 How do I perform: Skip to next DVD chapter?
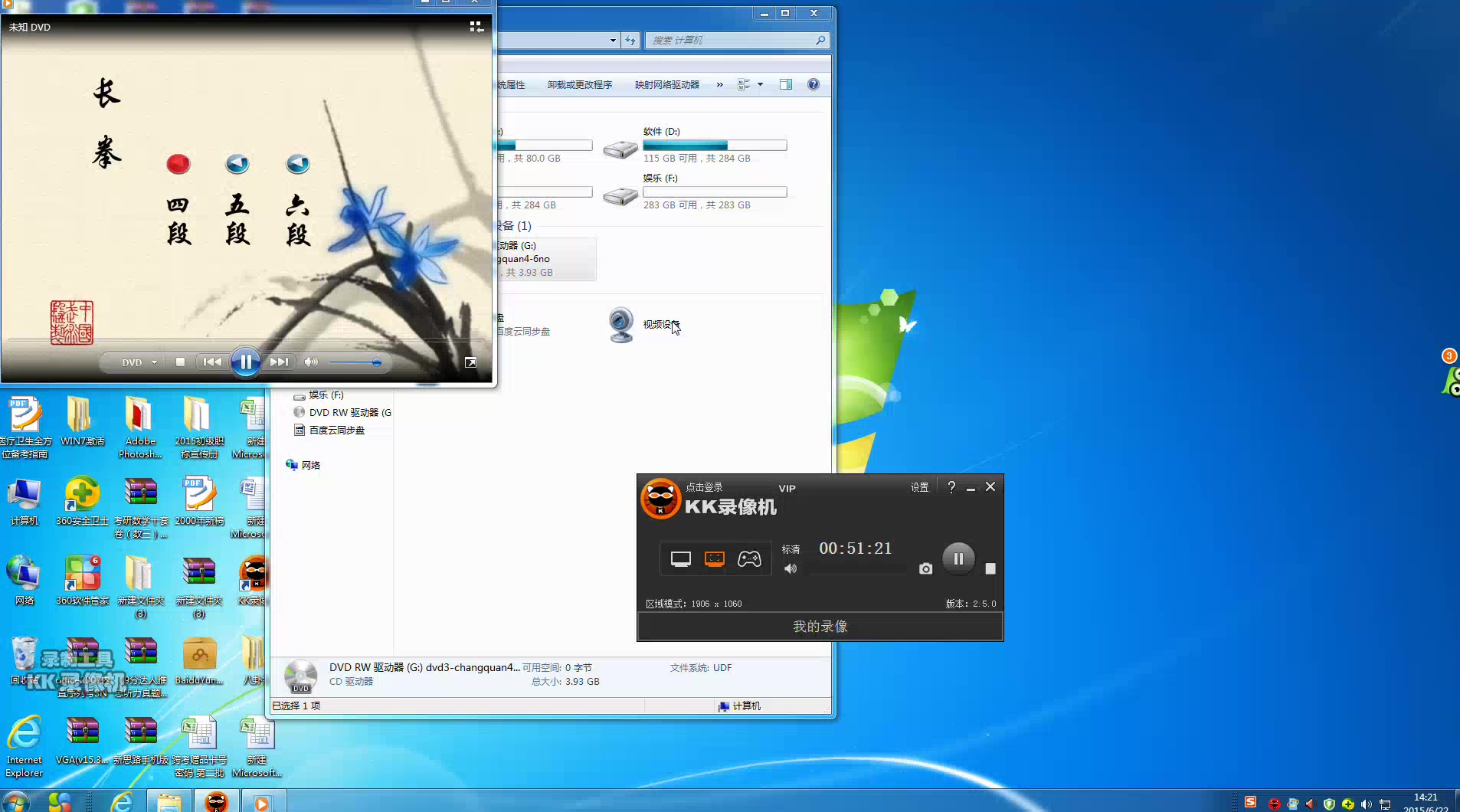280,362
